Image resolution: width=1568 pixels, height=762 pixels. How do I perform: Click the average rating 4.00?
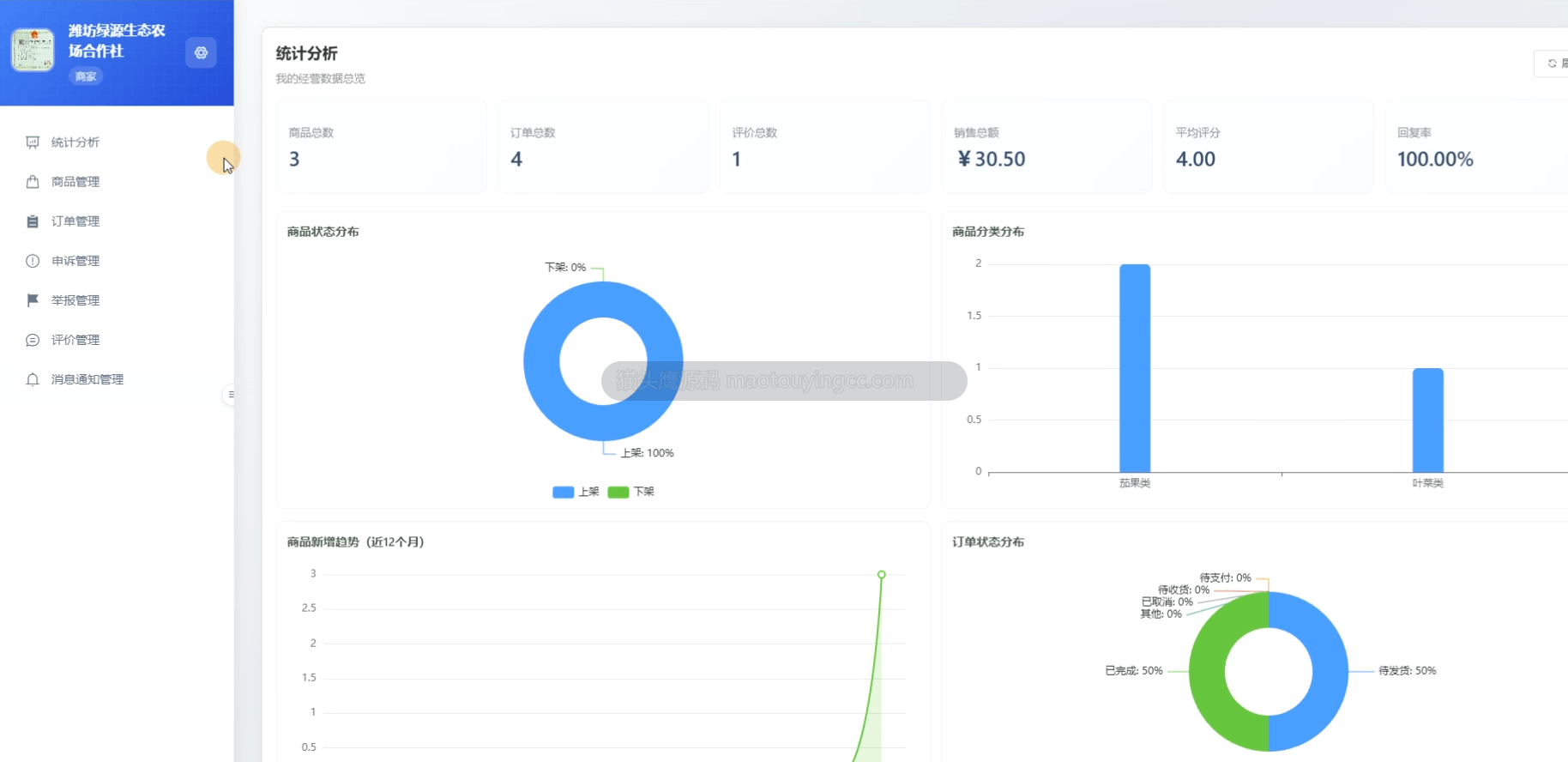(1196, 159)
